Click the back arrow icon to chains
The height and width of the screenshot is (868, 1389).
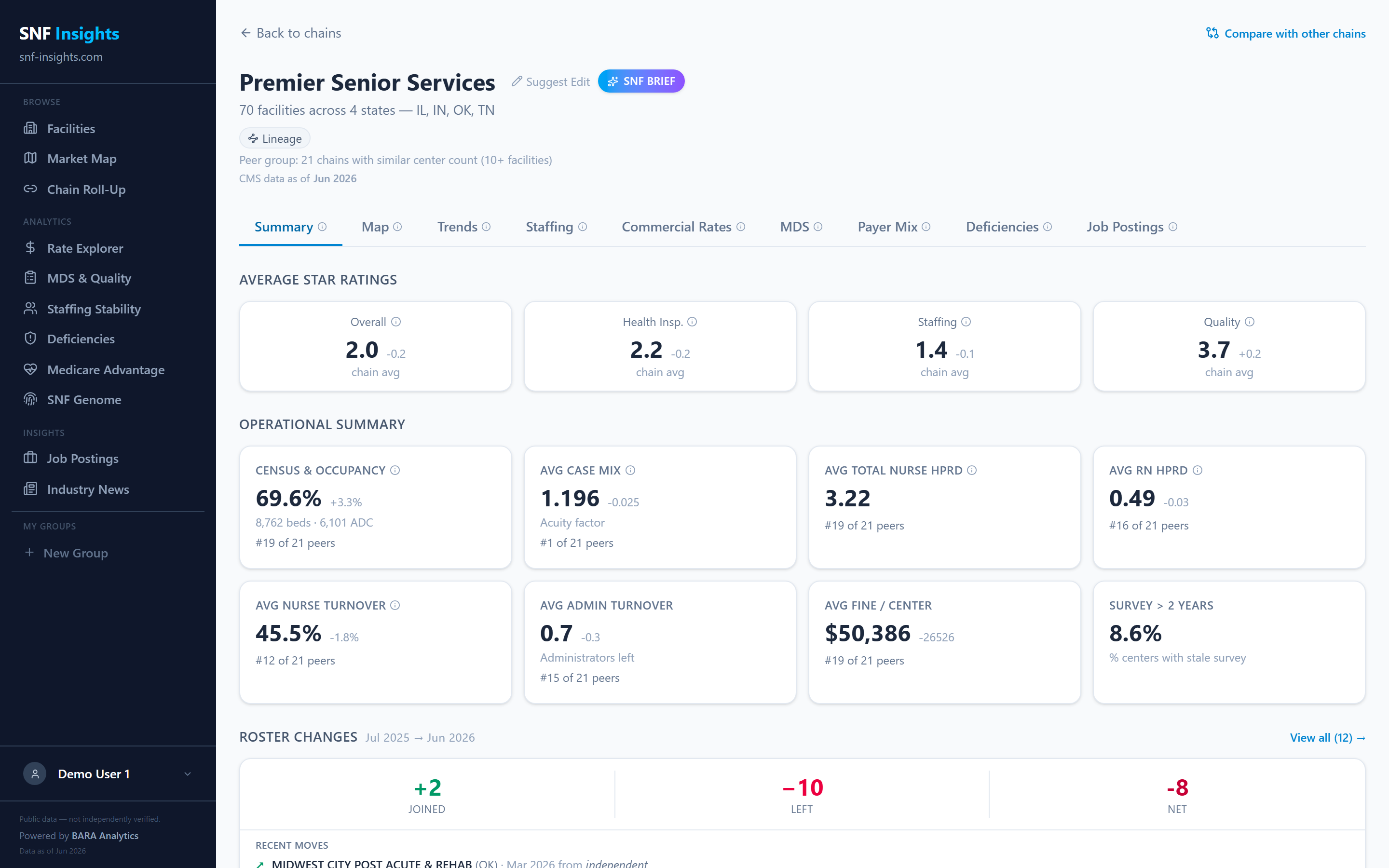click(x=245, y=33)
